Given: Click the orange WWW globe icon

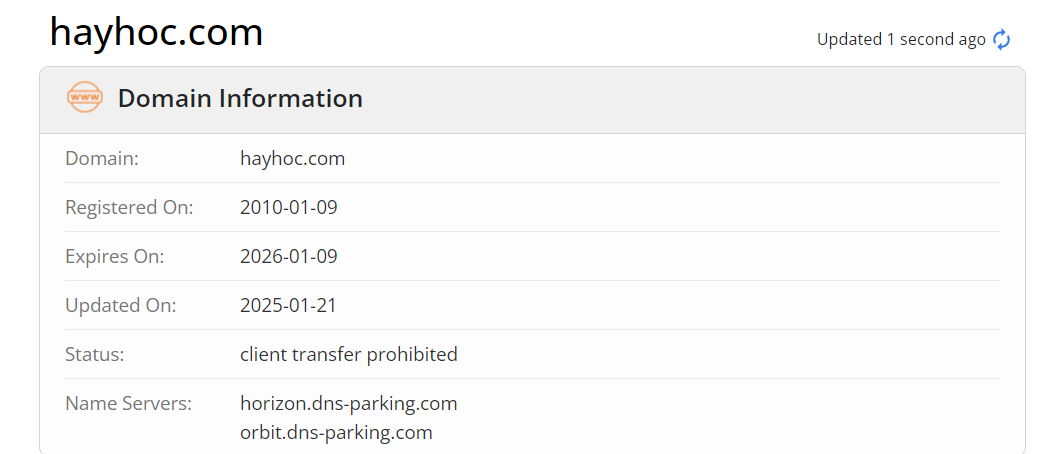Looking at the screenshot, I should [x=85, y=98].
